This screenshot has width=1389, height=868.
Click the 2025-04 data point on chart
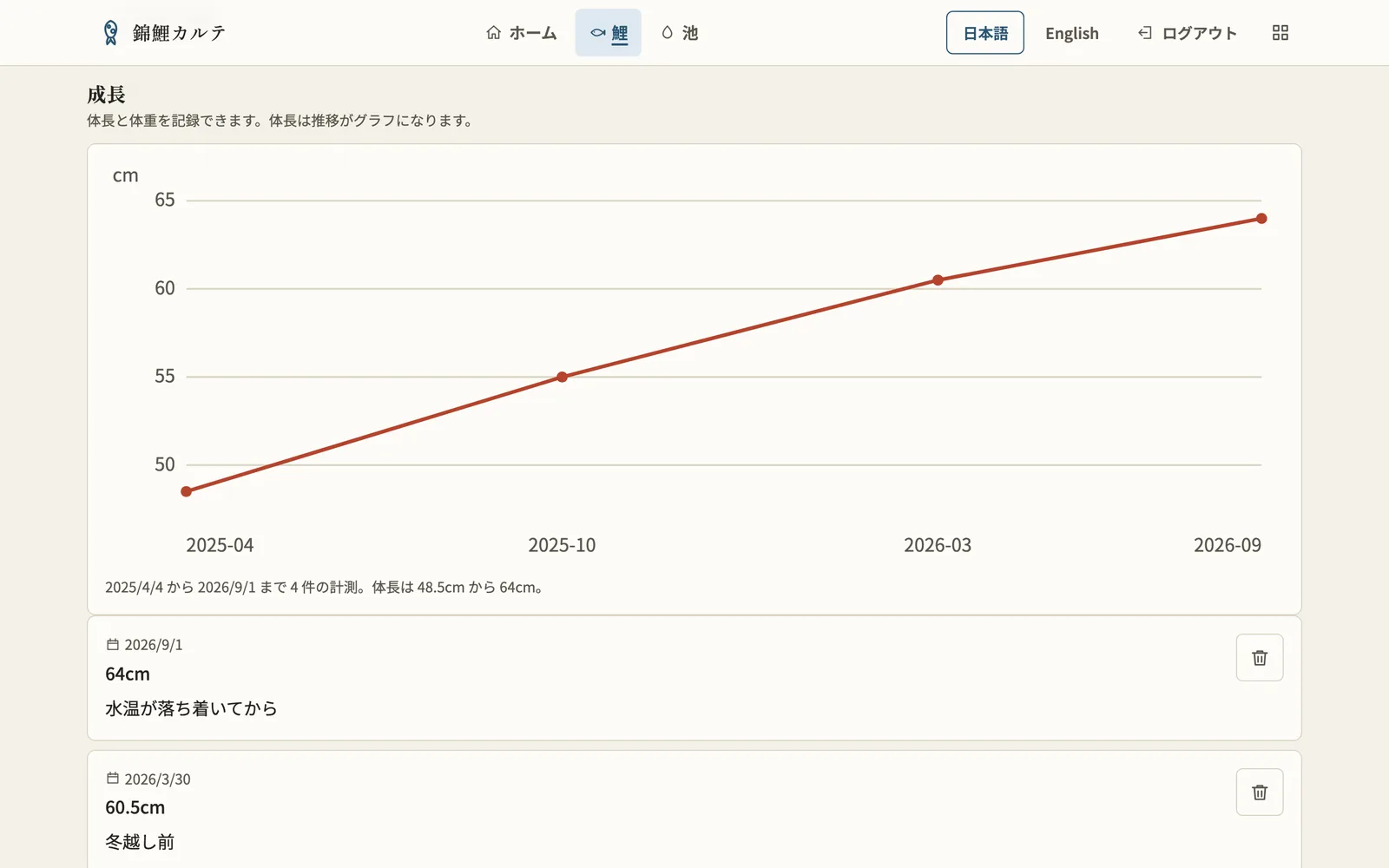click(187, 491)
